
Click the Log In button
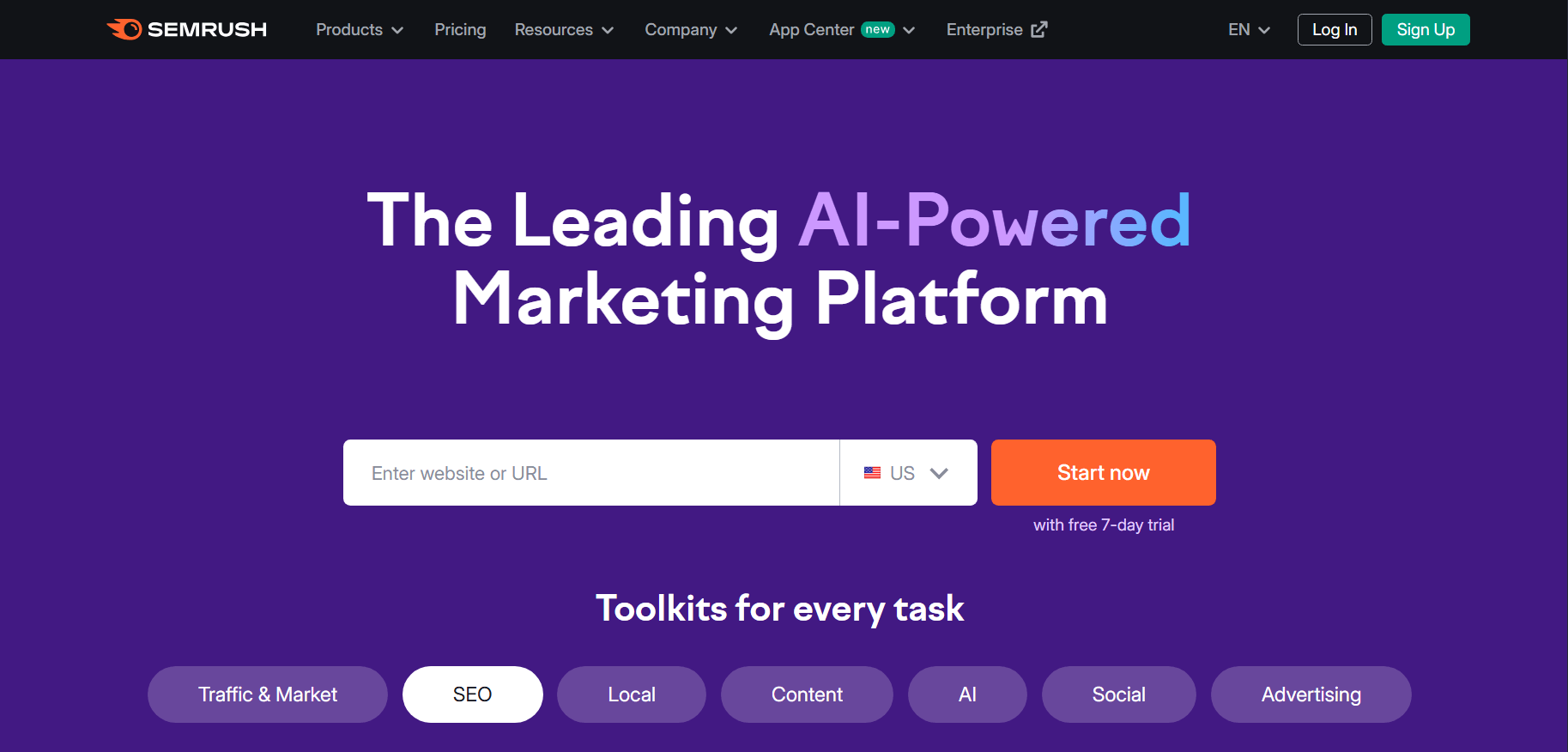[1335, 29]
